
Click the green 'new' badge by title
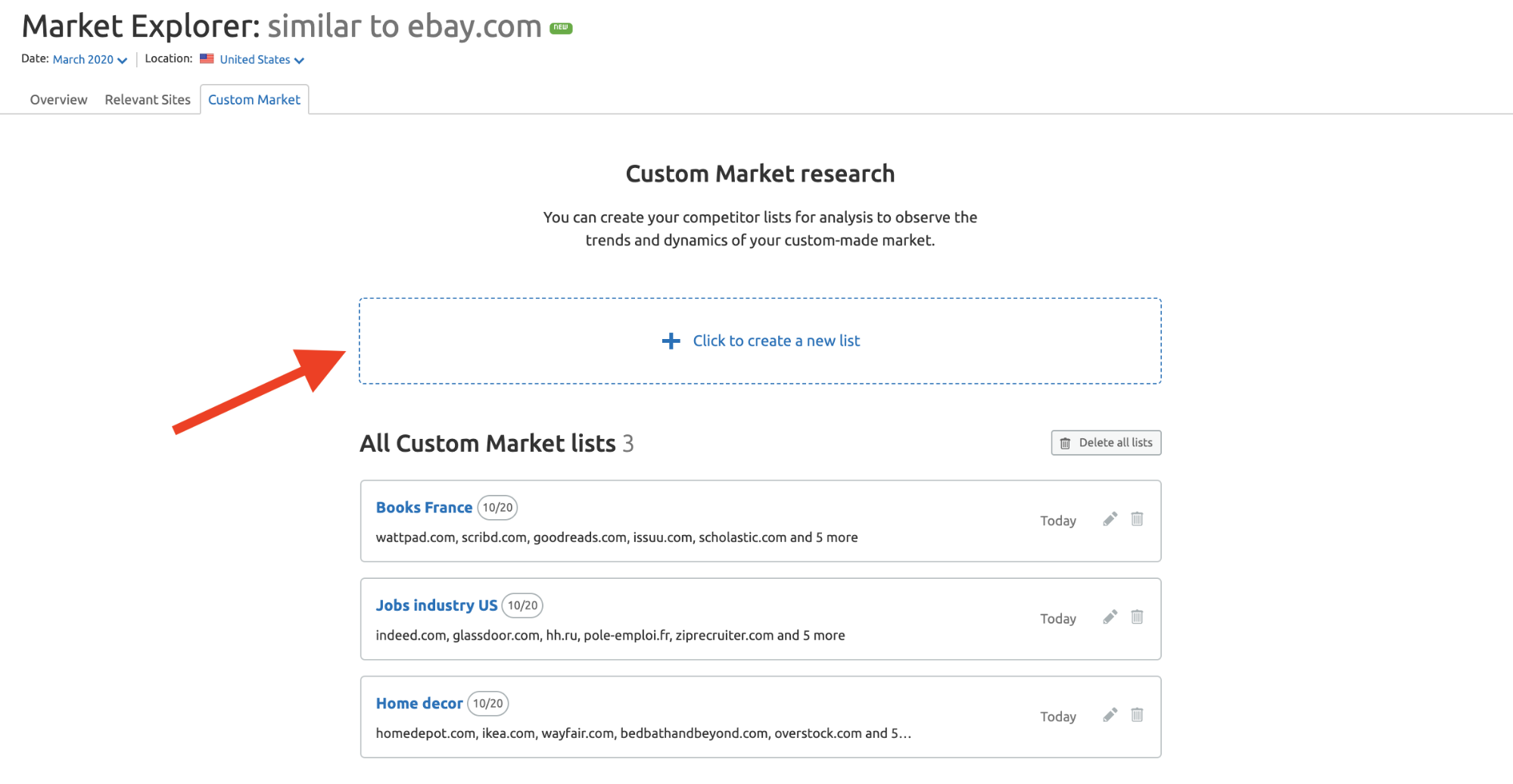coord(561,28)
